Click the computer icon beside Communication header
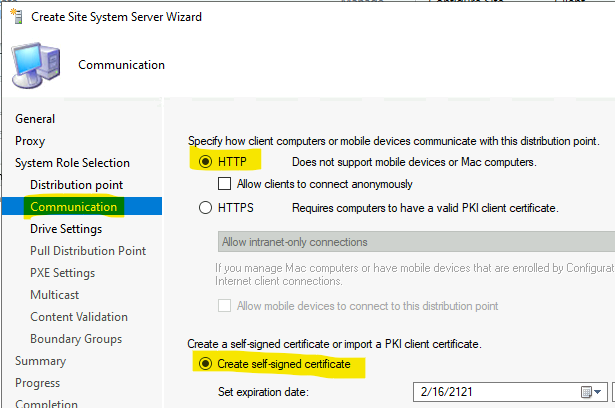615x408 pixels. coord(36,65)
